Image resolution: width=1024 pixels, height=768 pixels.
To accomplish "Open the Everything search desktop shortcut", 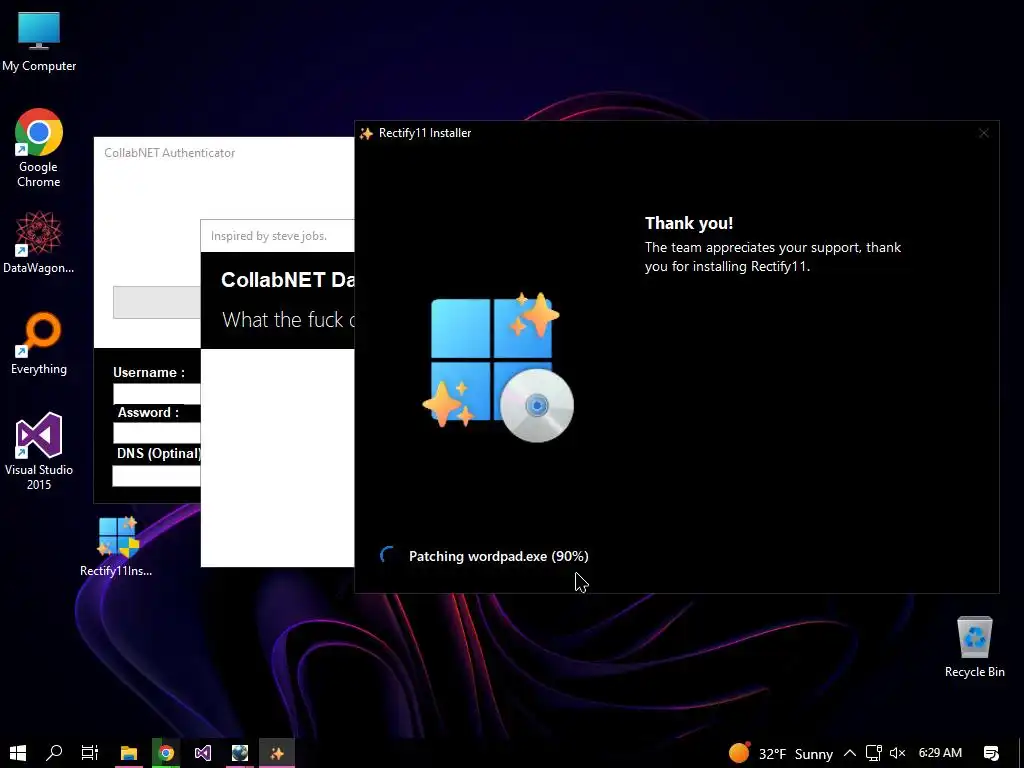I will coord(39,344).
